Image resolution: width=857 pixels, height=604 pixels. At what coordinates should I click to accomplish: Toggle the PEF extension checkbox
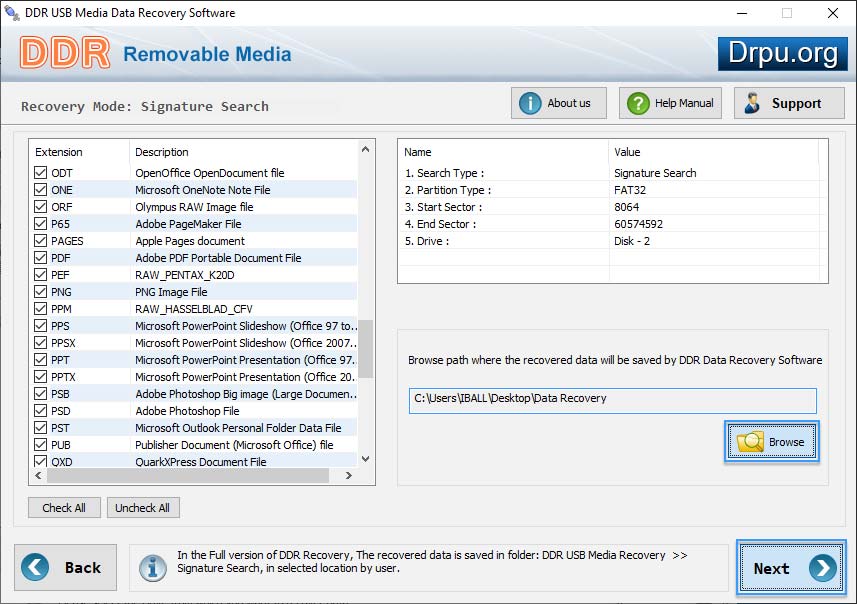(40, 274)
